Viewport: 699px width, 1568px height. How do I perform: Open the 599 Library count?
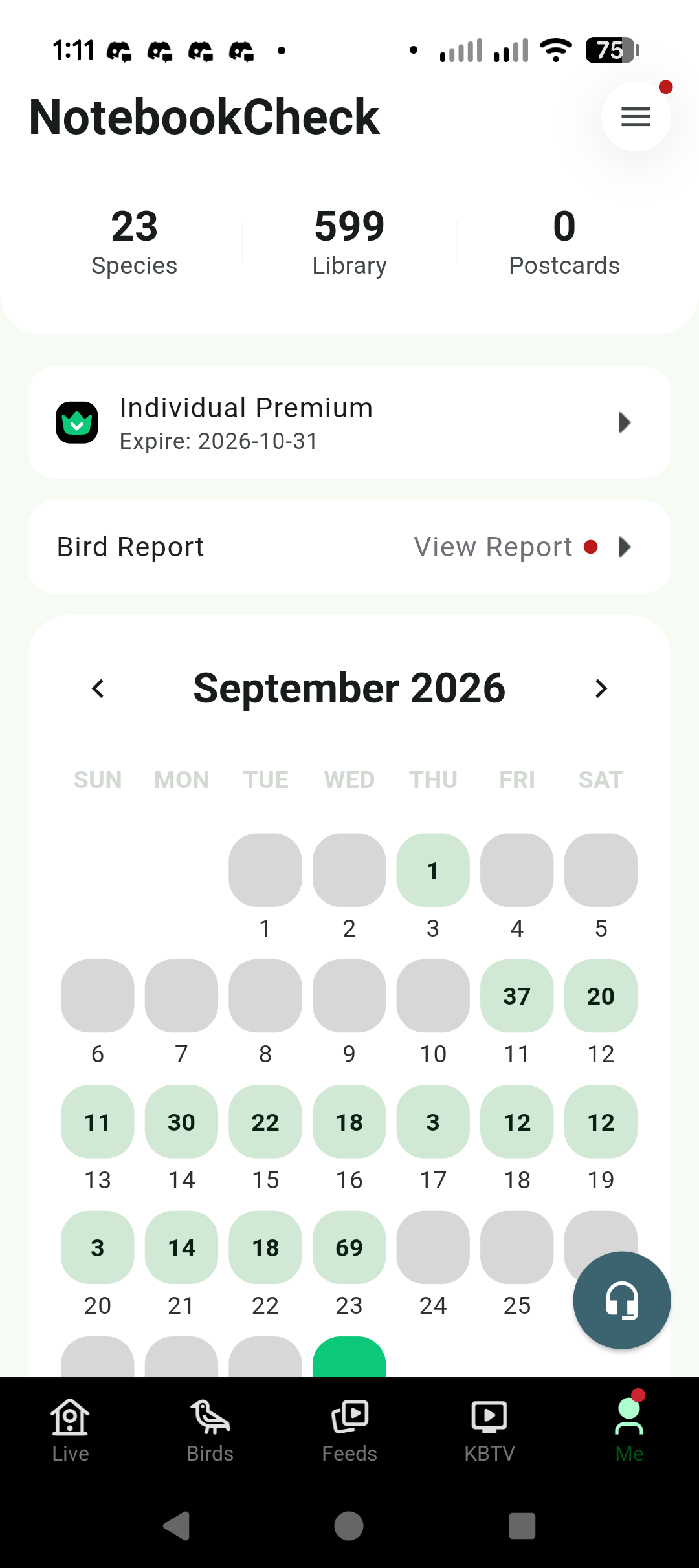(x=349, y=242)
